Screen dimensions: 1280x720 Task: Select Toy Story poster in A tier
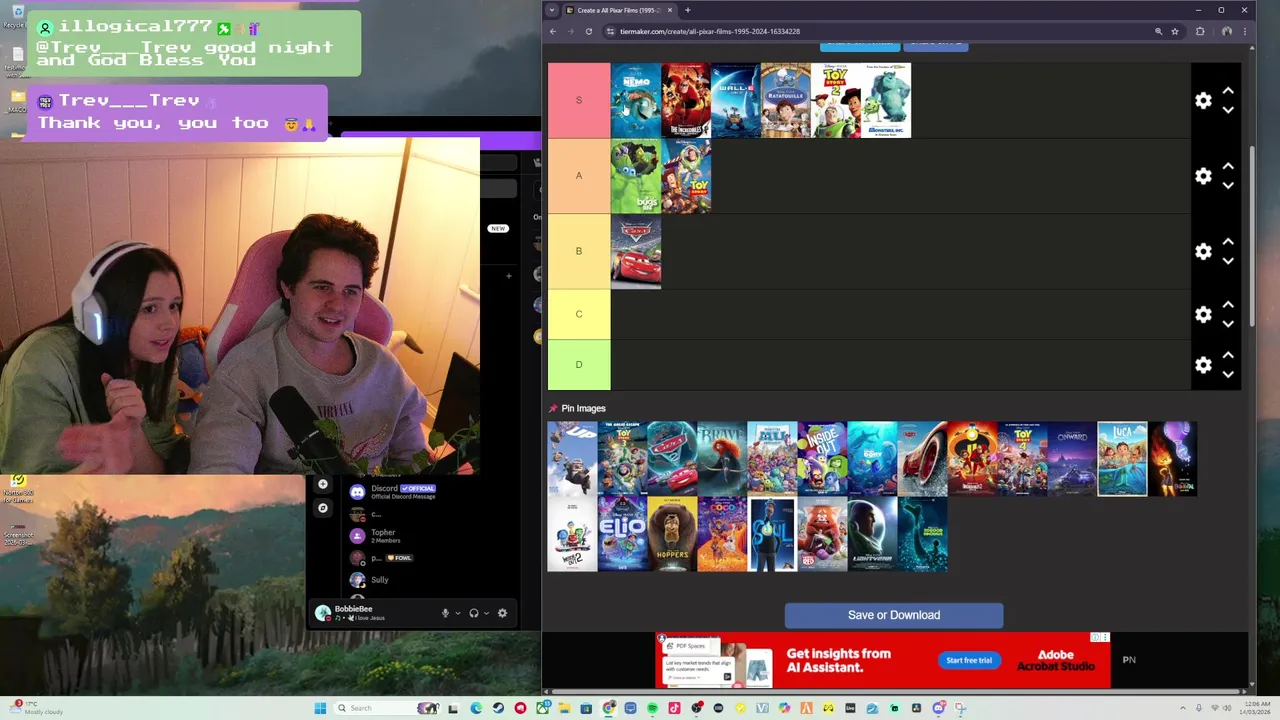(686, 176)
